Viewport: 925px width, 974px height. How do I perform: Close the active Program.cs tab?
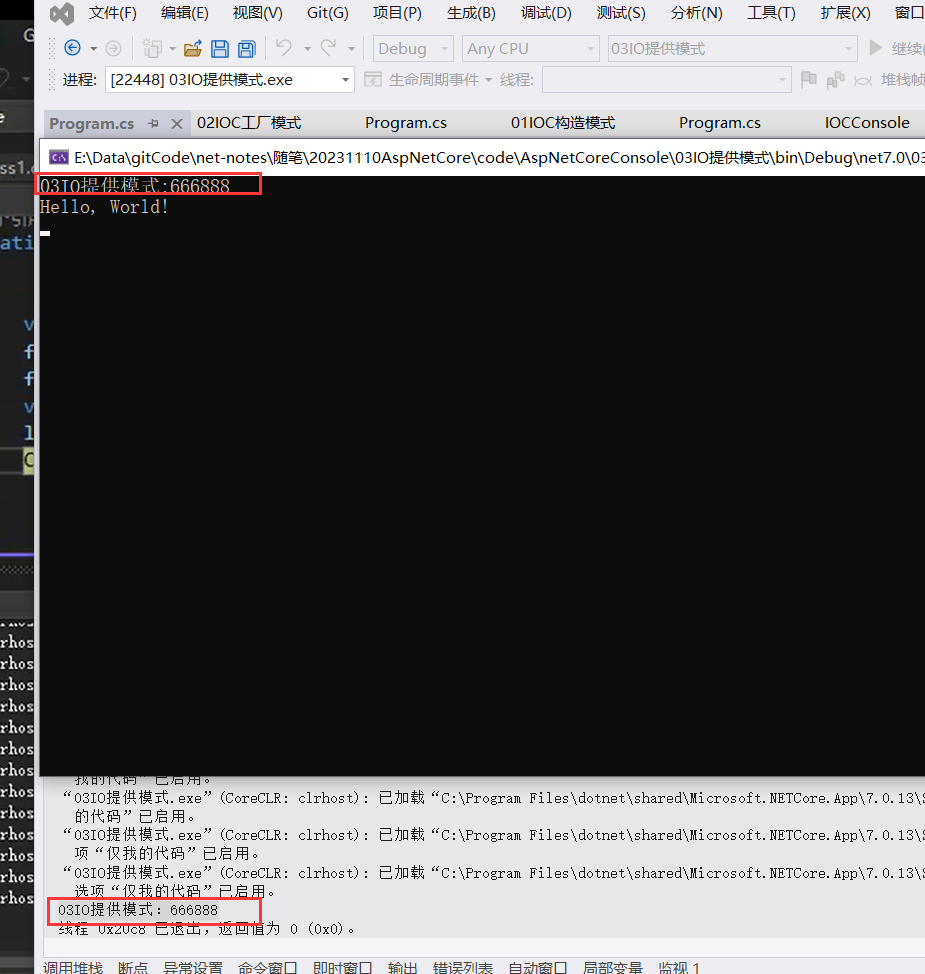177,124
